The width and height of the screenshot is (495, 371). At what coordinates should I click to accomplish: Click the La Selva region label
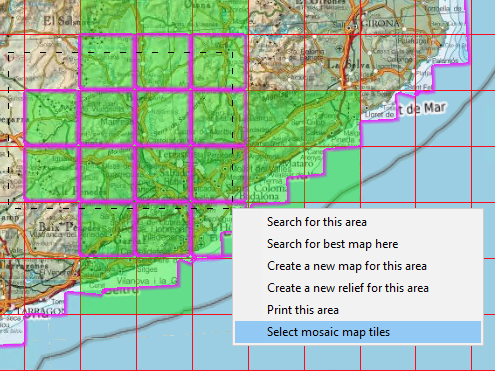point(348,64)
